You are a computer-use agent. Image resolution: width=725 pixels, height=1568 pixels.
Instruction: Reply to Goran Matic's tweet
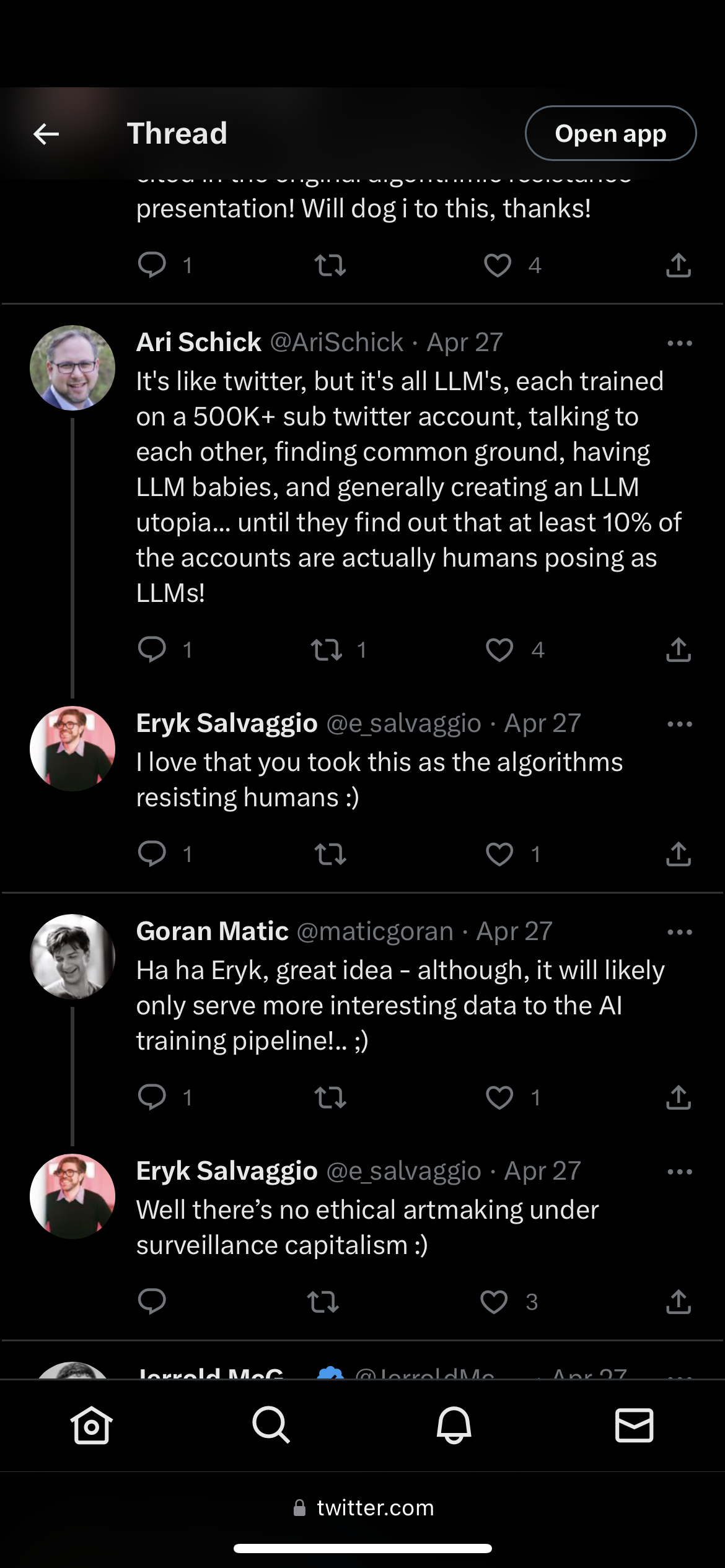tap(152, 1097)
